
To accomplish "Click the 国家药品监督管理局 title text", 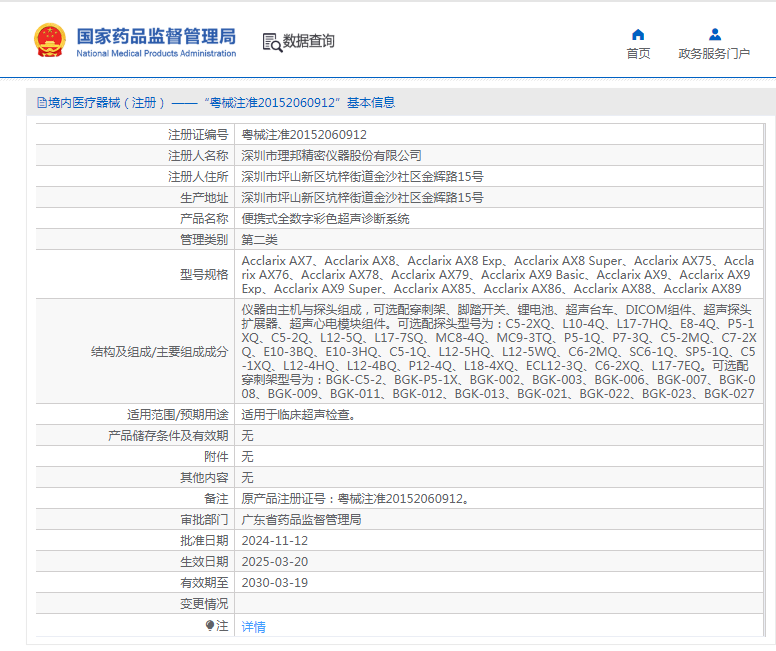I will tap(156, 35).
